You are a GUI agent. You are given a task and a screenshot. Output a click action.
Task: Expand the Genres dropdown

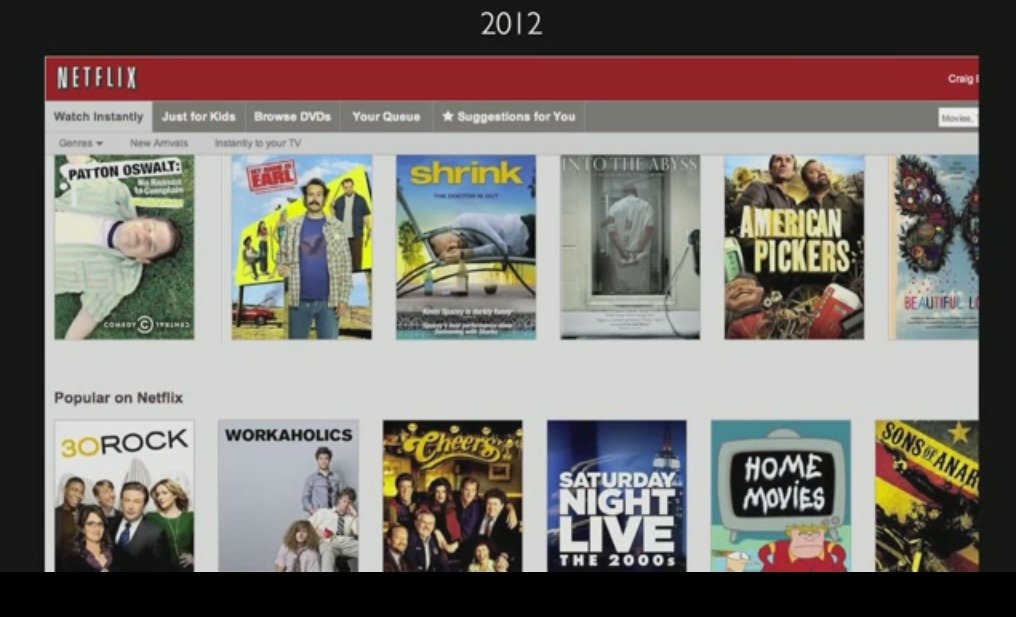point(80,143)
